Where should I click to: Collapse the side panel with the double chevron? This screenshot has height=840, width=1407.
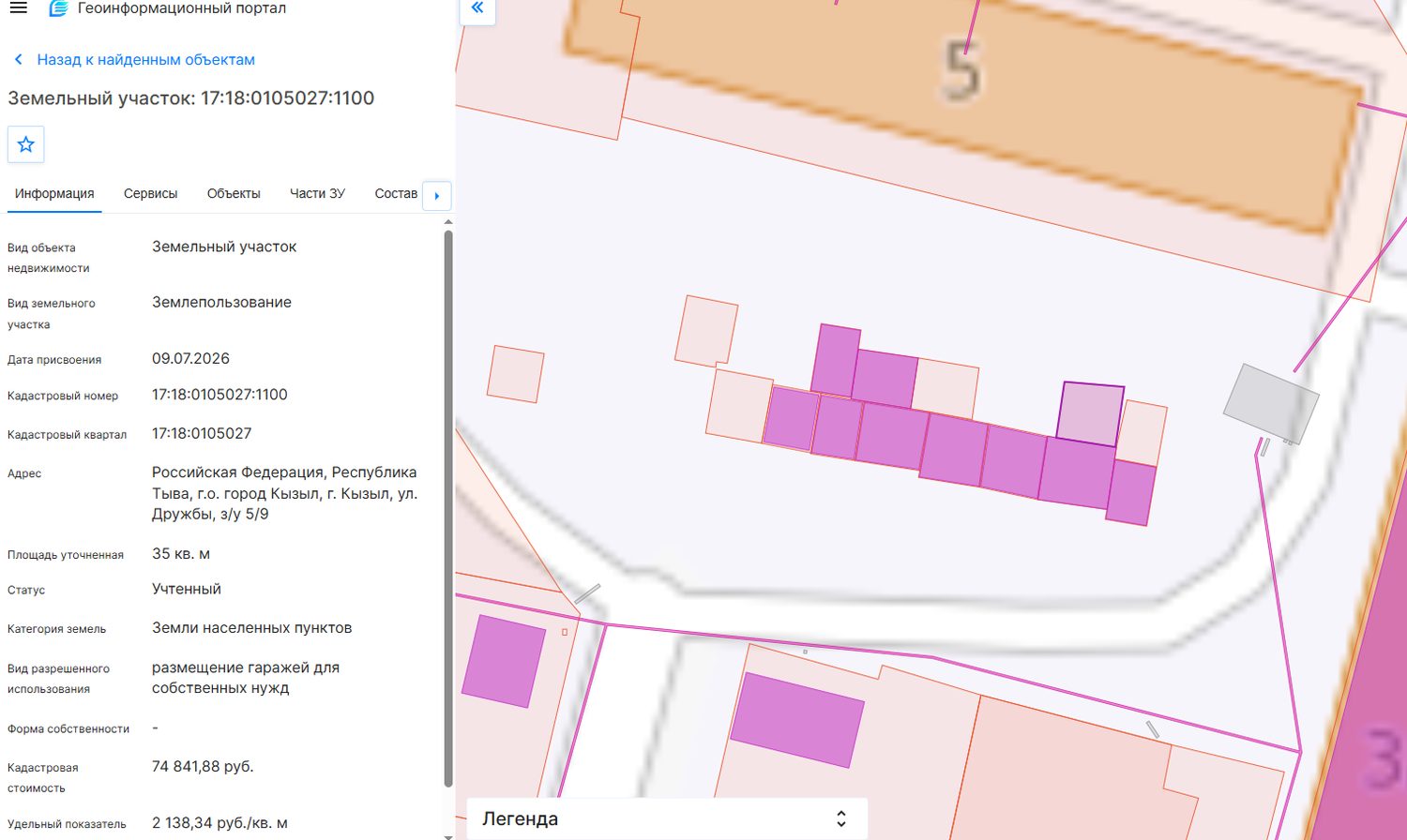click(x=477, y=8)
